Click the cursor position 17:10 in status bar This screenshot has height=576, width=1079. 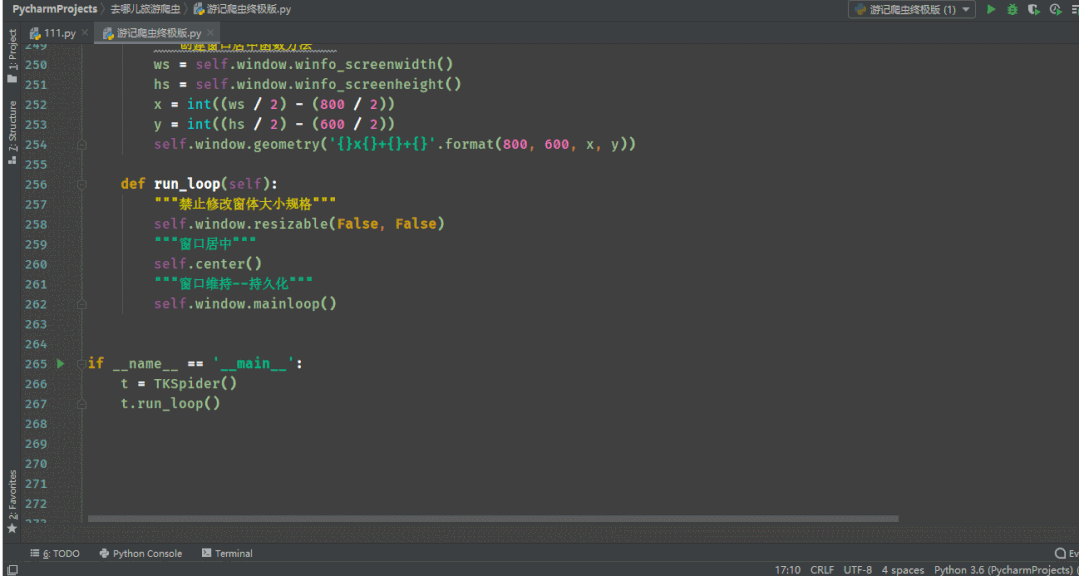[x=787, y=570]
